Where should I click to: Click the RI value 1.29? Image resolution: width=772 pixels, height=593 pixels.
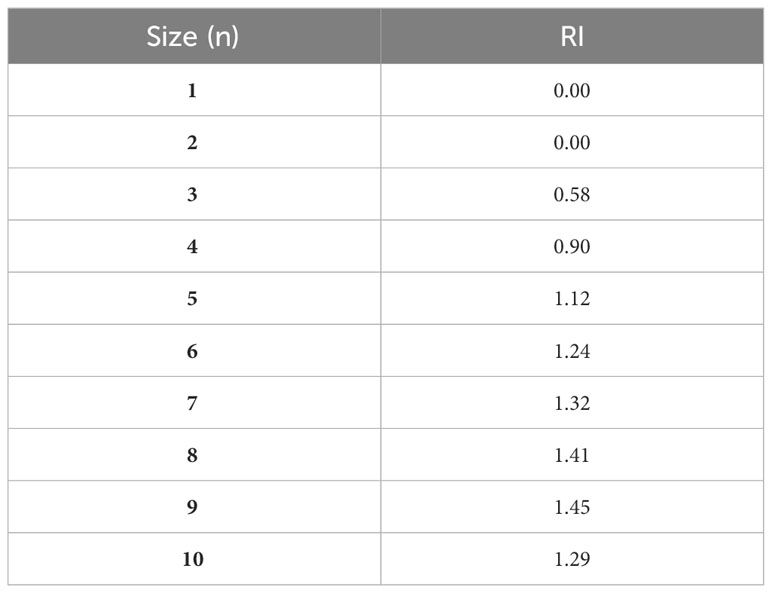(574, 559)
